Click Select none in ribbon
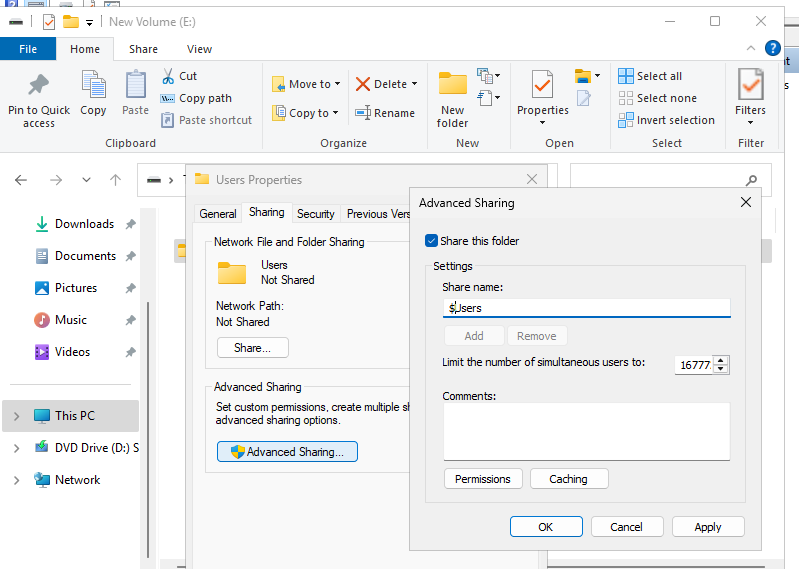 click(657, 98)
